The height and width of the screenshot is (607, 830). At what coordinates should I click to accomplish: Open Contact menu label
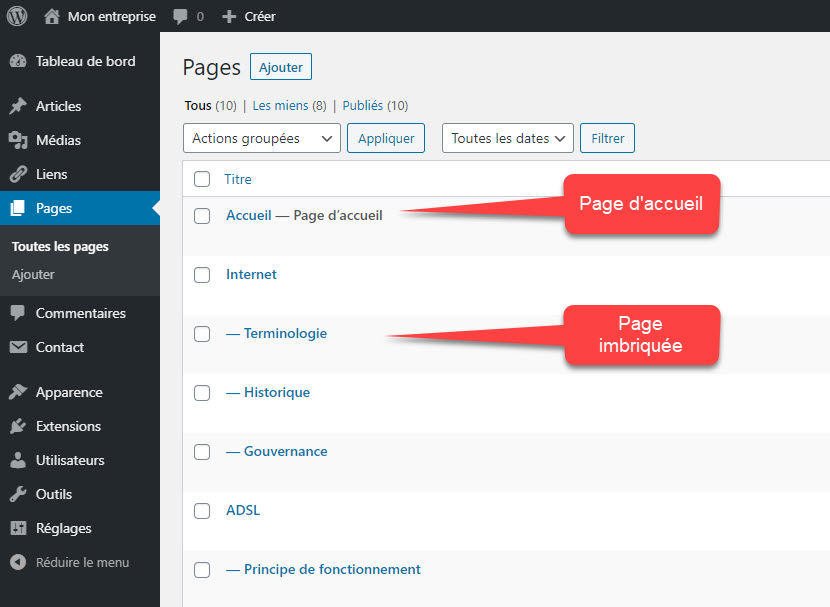click(x=60, y=347)
